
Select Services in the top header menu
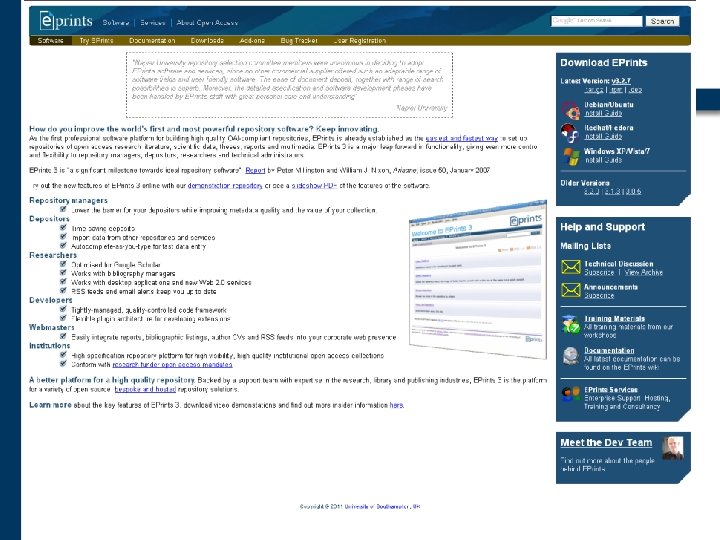(x=152, y=22)
